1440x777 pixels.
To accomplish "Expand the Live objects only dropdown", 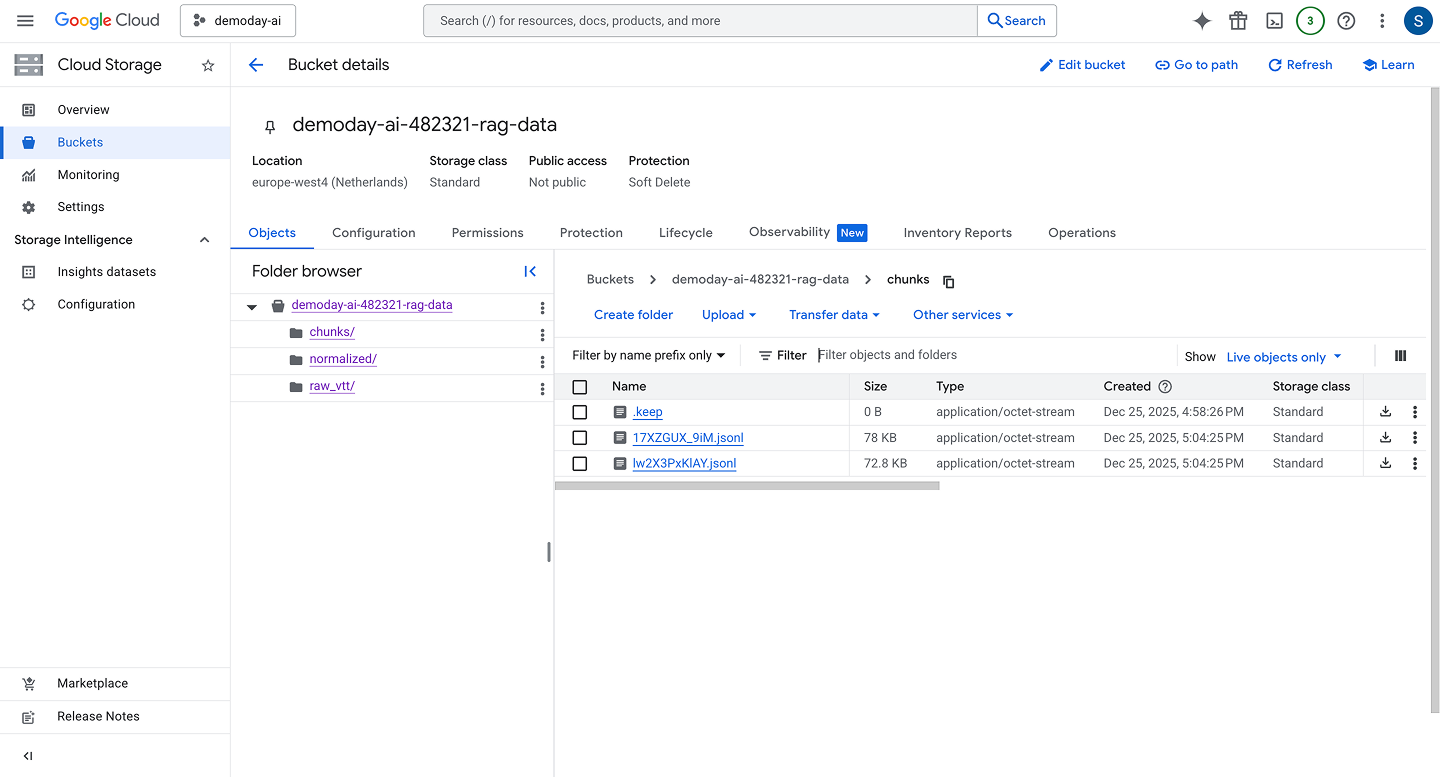I will click(x=1283, y=357).
